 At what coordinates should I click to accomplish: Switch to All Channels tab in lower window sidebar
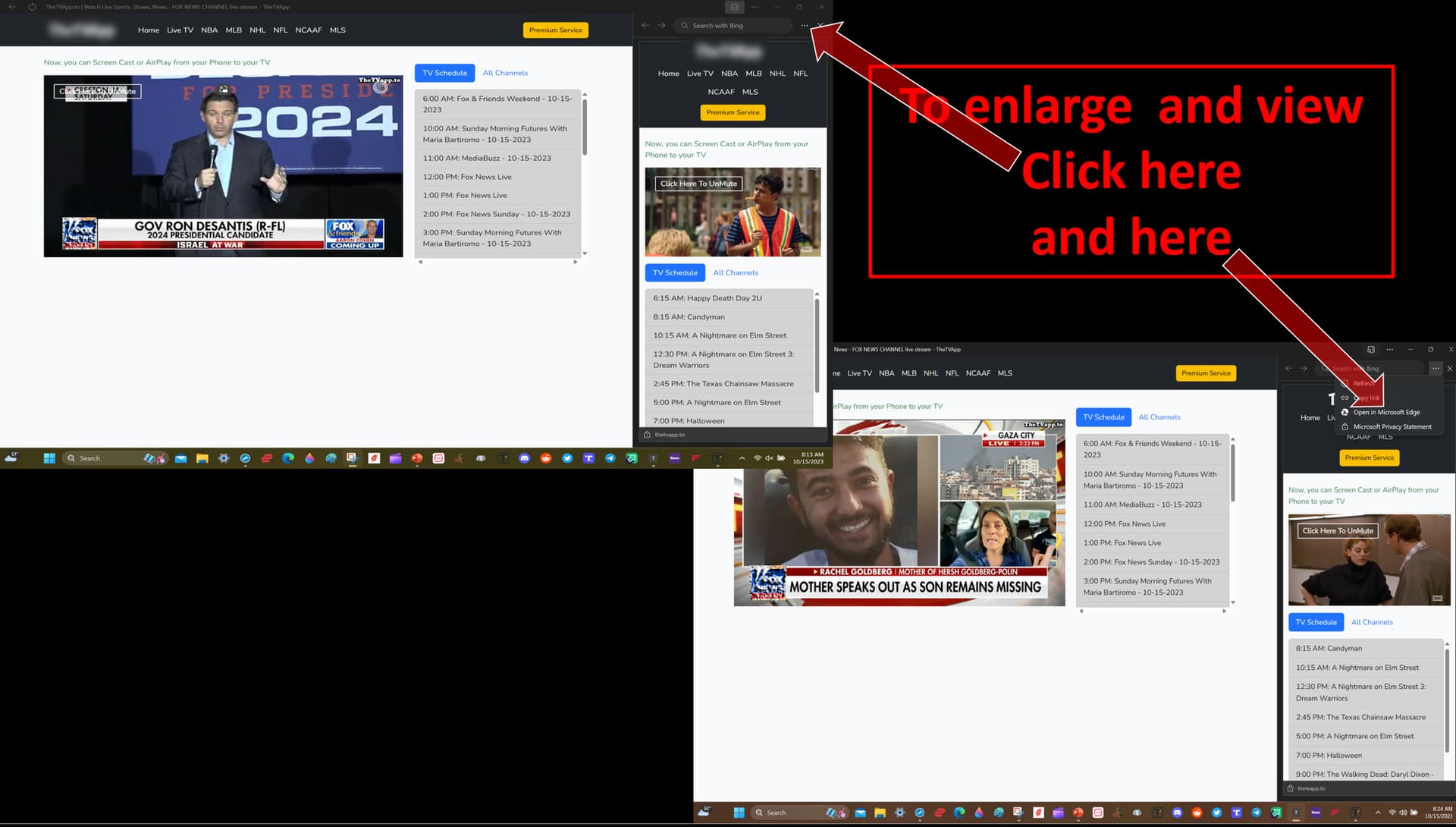coord(1372,622)
